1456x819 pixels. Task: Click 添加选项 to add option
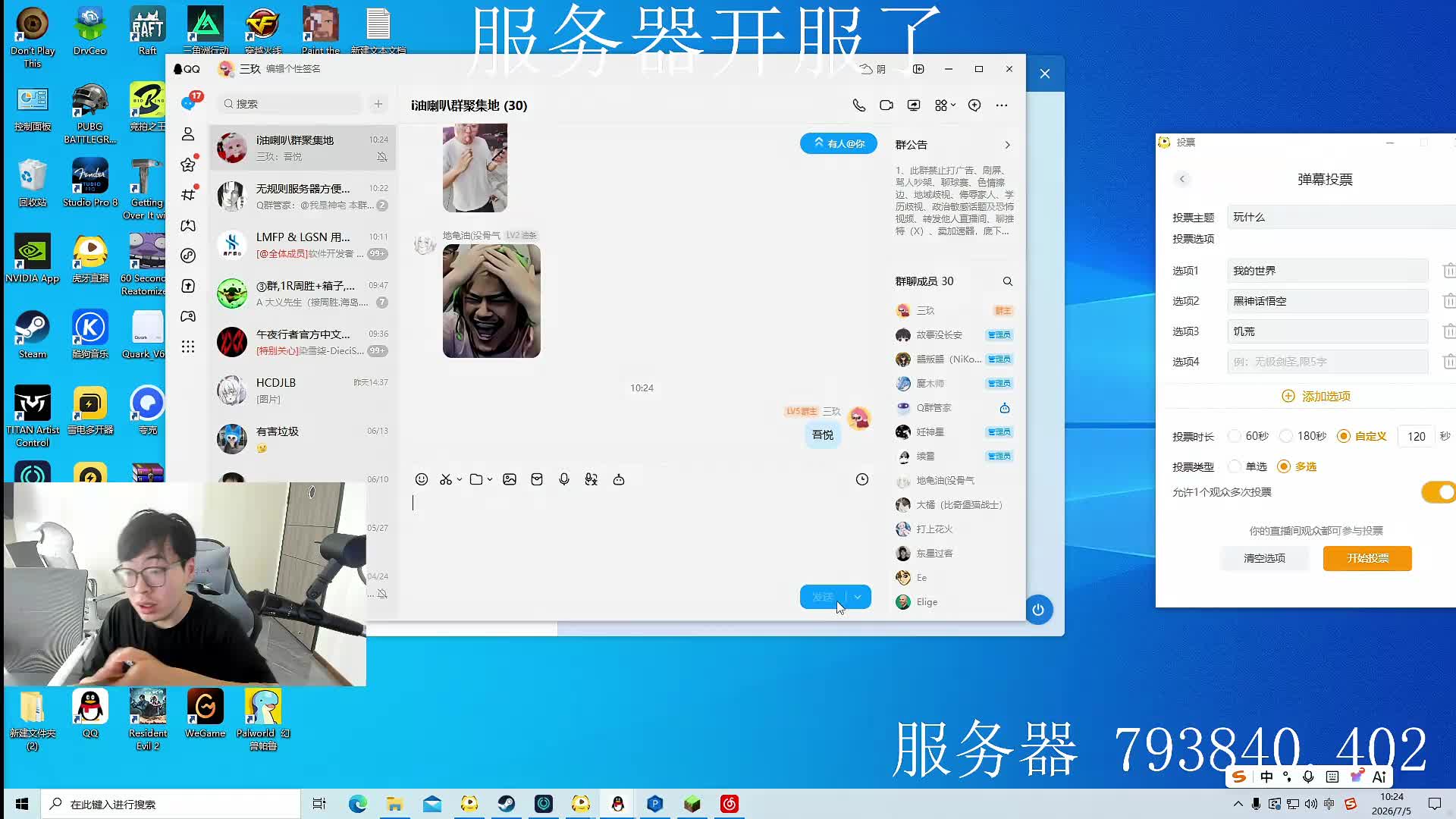[1316, 397]
